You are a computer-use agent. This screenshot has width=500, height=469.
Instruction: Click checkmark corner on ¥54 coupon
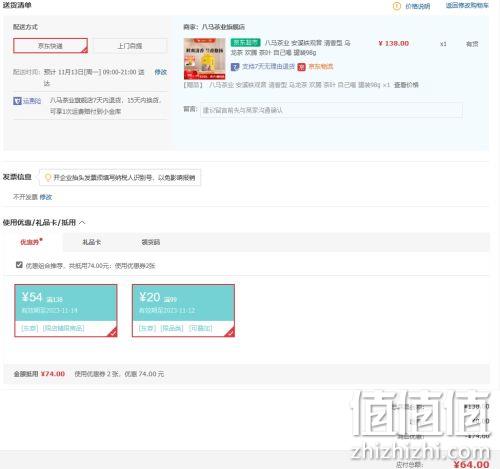click(113, 332)
